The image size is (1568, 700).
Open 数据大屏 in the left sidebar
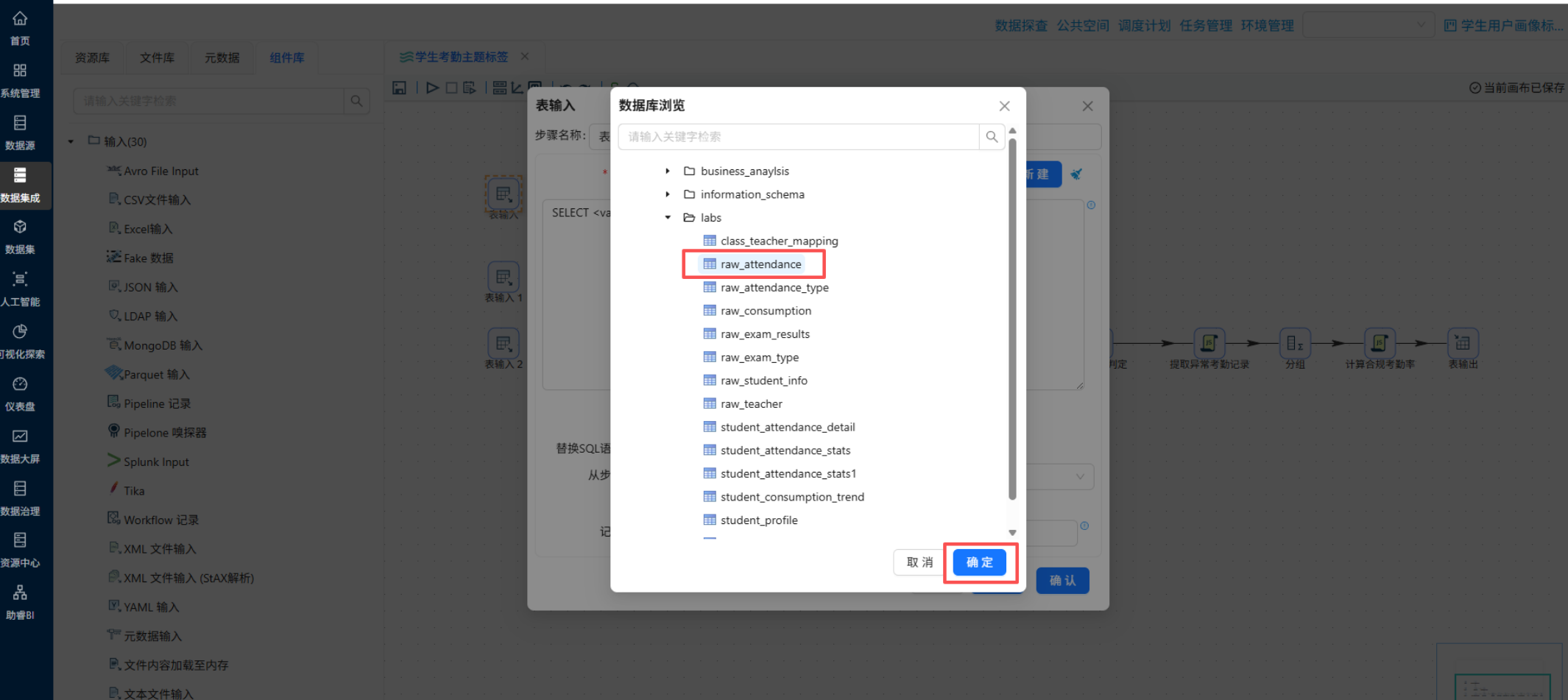[20, 446]
